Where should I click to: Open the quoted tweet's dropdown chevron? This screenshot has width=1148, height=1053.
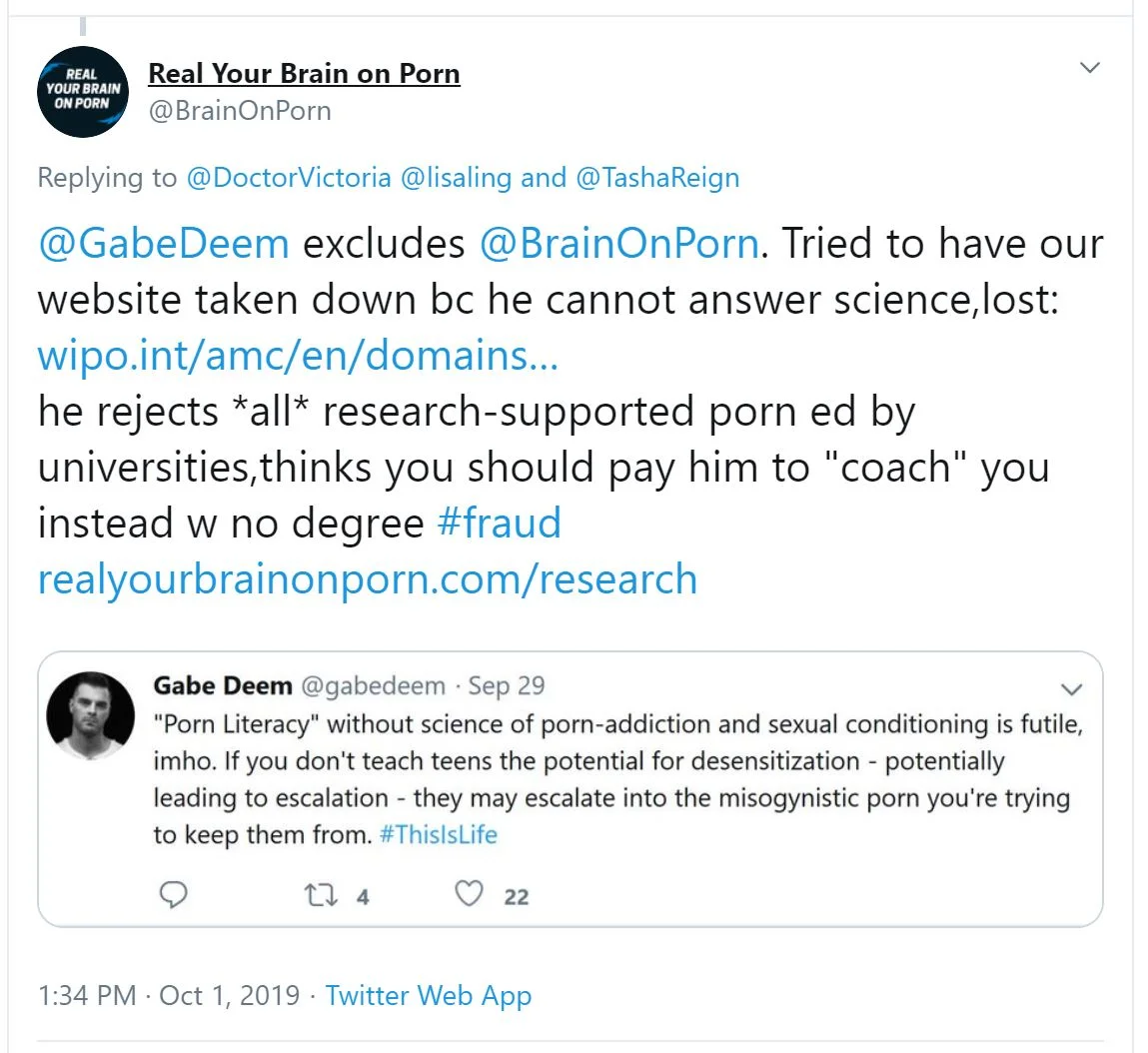1071,689
